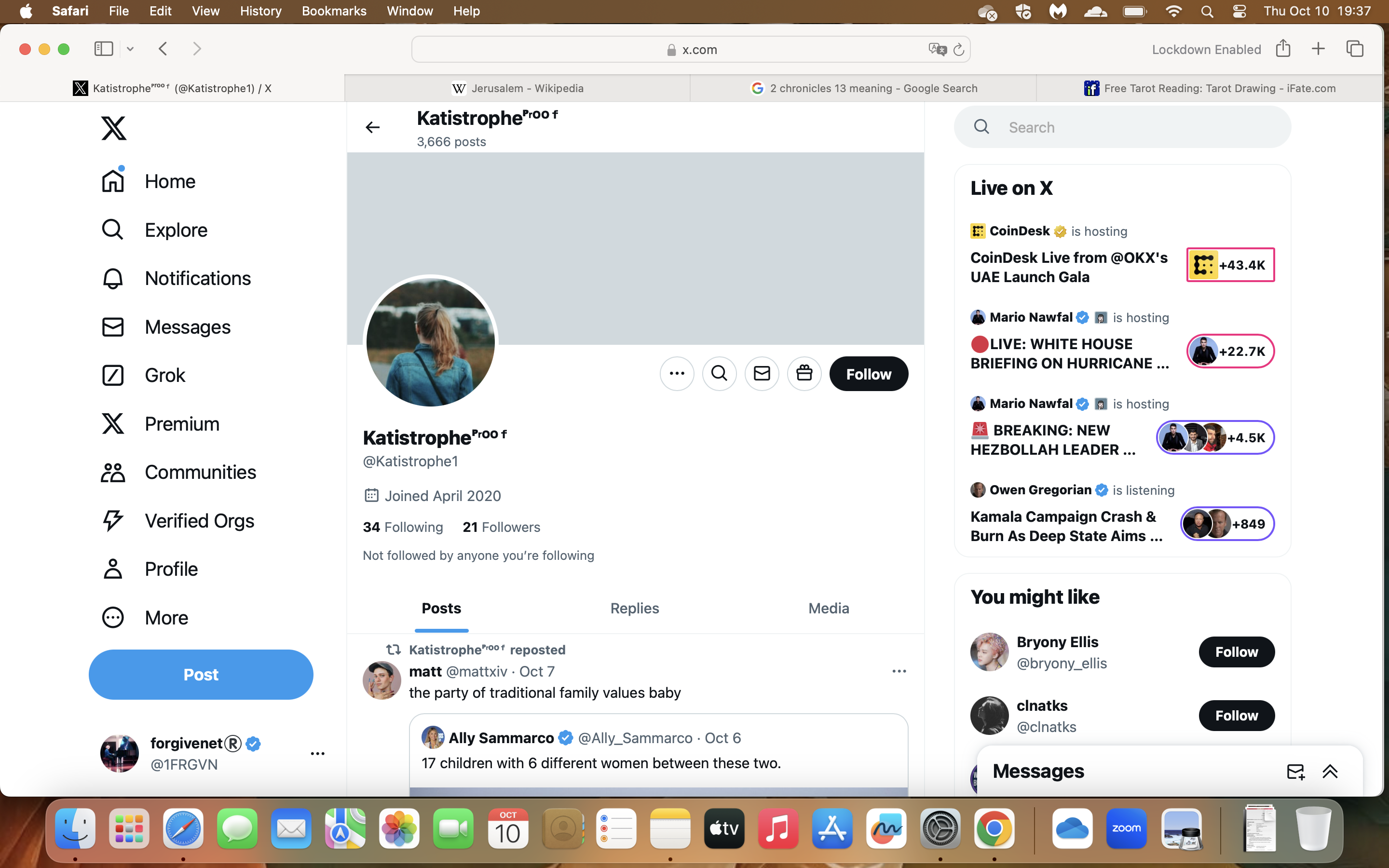The image size is (1389, 868).
Task: Open the more menu on matt's post
Action: click(x=899, y=671)
